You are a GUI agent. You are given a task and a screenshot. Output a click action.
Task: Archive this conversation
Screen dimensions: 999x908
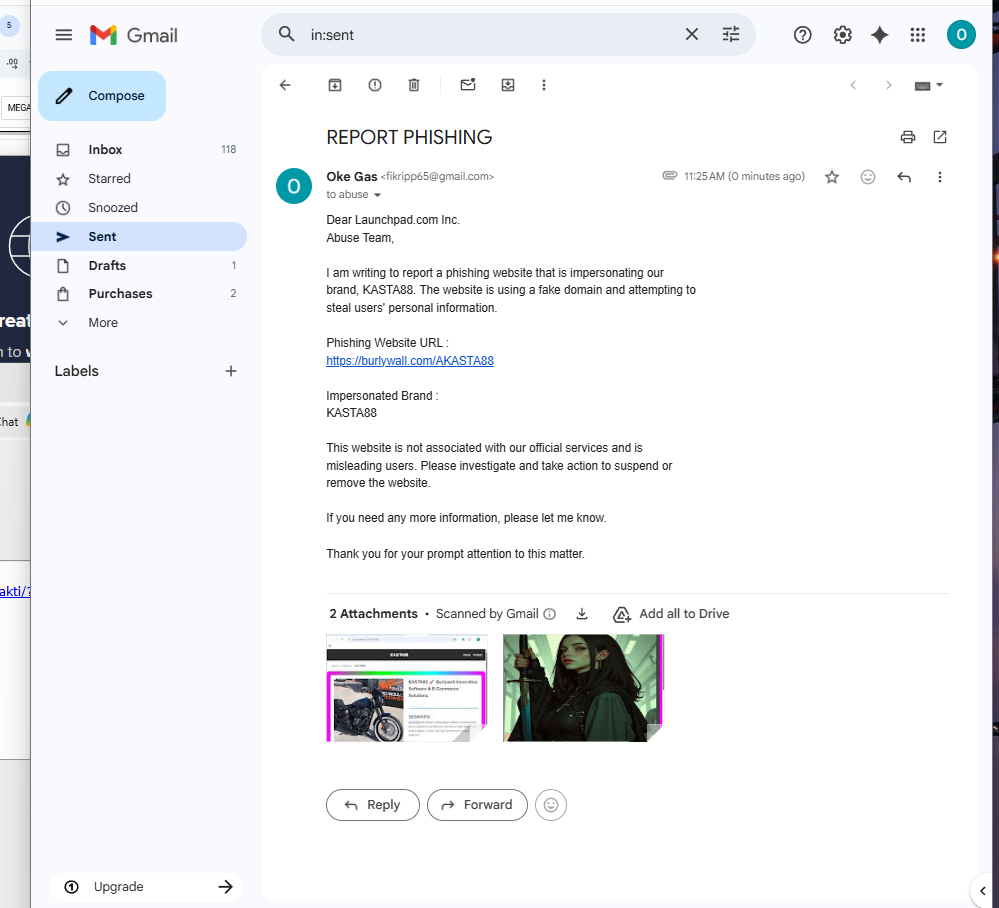[x=335, y=85]
